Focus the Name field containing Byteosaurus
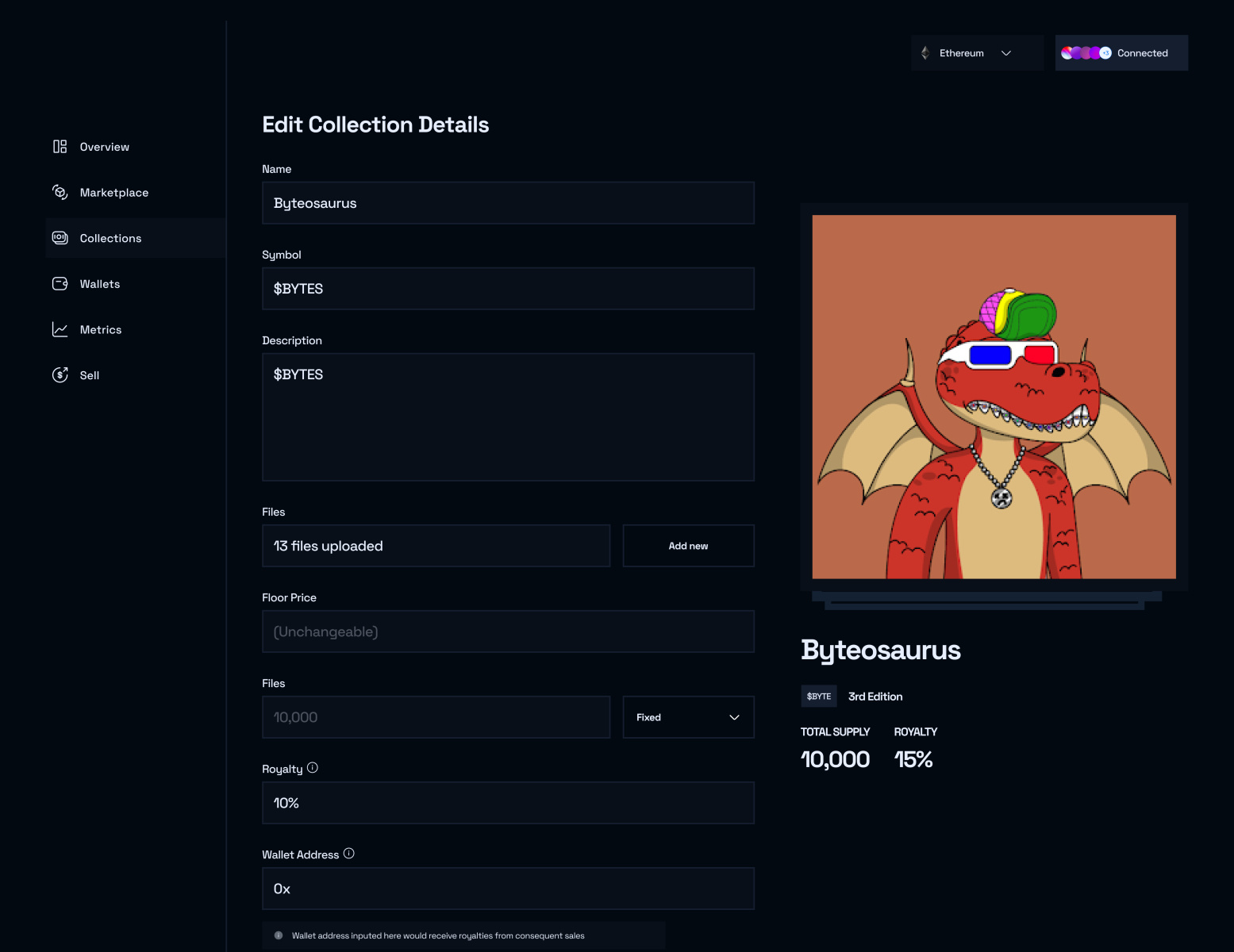Viewport: 1234px width, 952px height. click(x=508, y=203)
